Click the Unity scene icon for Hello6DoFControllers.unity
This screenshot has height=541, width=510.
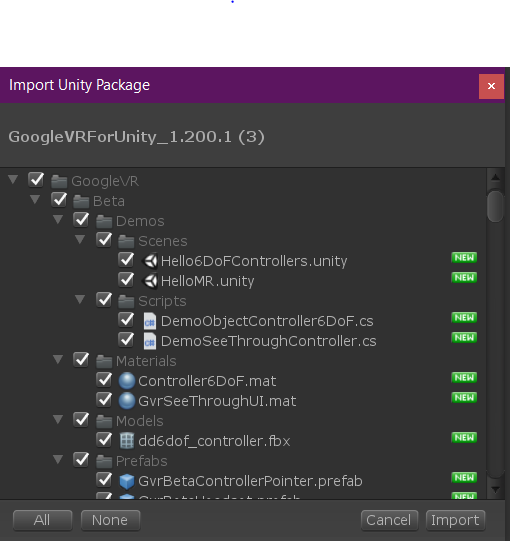click(x=150, y=261)
